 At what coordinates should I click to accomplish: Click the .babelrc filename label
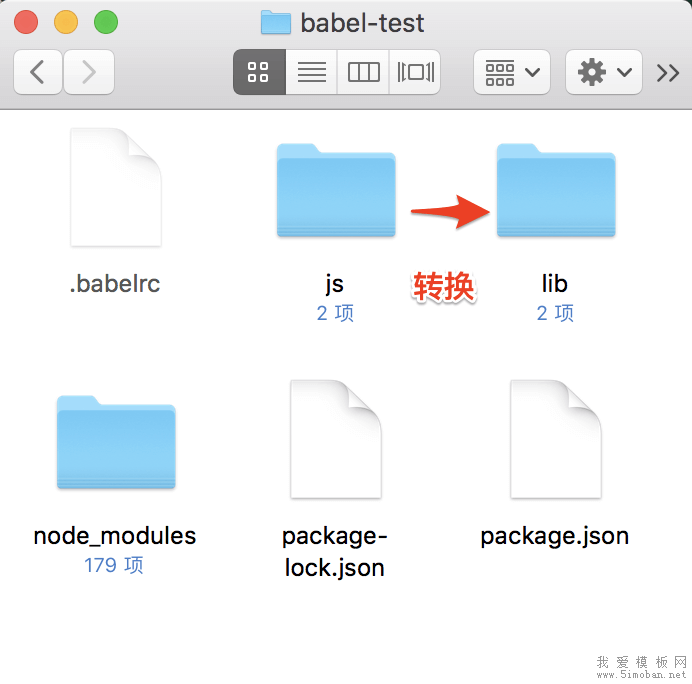pos(115,284)
